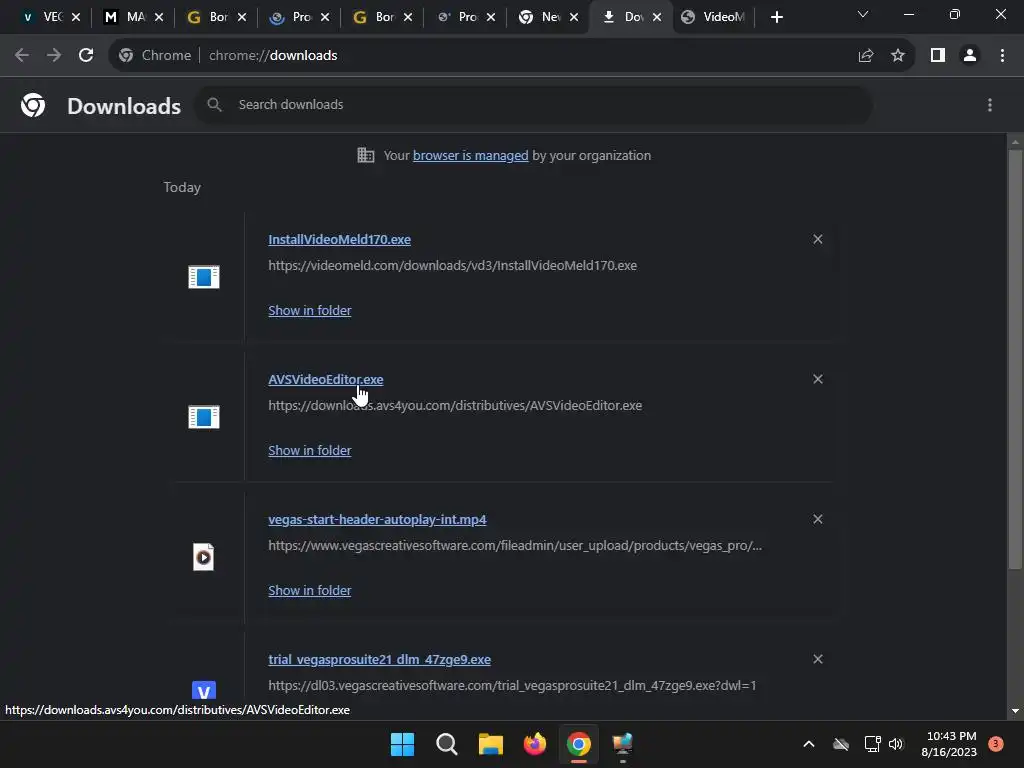Click the browser forward arrow
The height and width of the screenshot is (768, 1024).
[x=54, y=56]
